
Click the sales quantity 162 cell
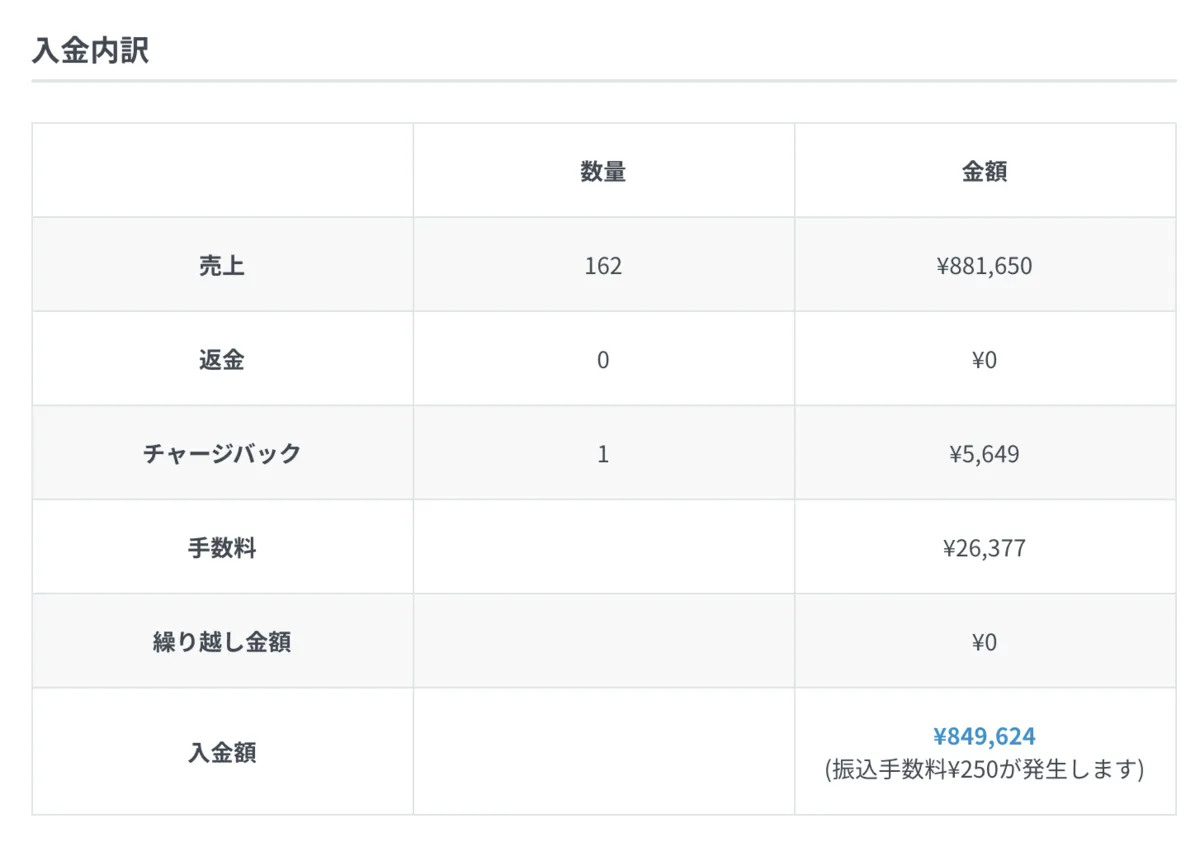(x=603, y=266)
